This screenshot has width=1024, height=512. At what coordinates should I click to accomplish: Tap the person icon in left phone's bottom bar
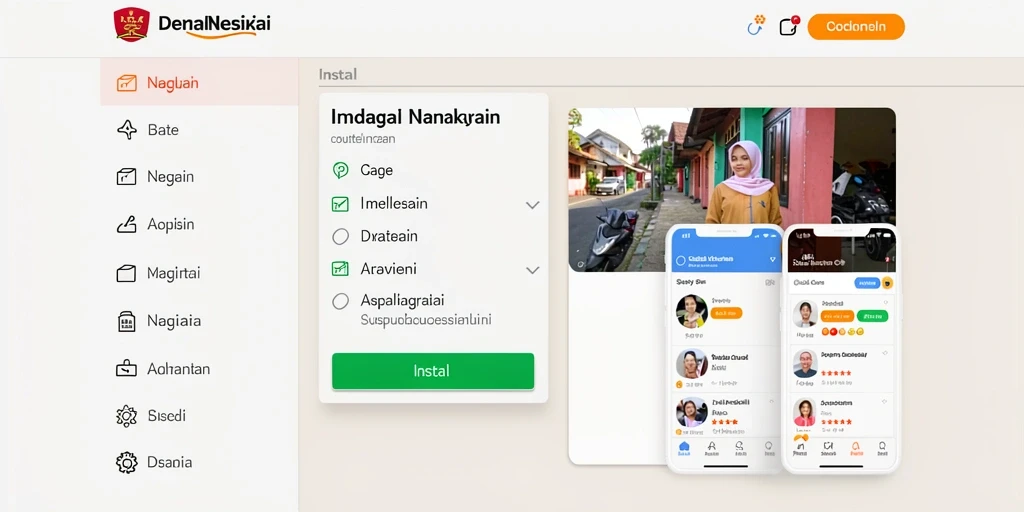pyautogui.click(x=712, y=447)
